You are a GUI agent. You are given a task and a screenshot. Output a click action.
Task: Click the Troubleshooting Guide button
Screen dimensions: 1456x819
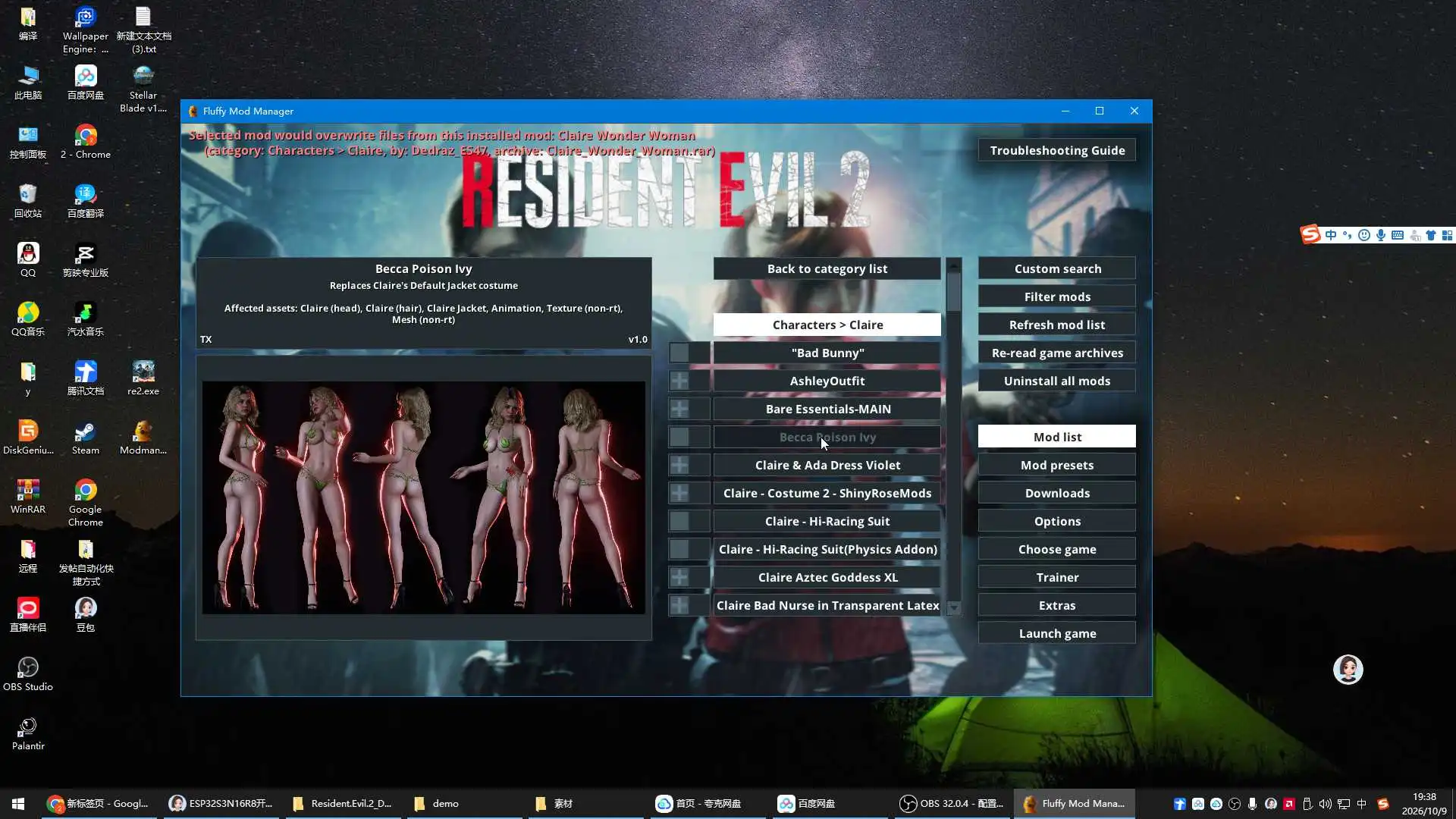(1057, 150)
